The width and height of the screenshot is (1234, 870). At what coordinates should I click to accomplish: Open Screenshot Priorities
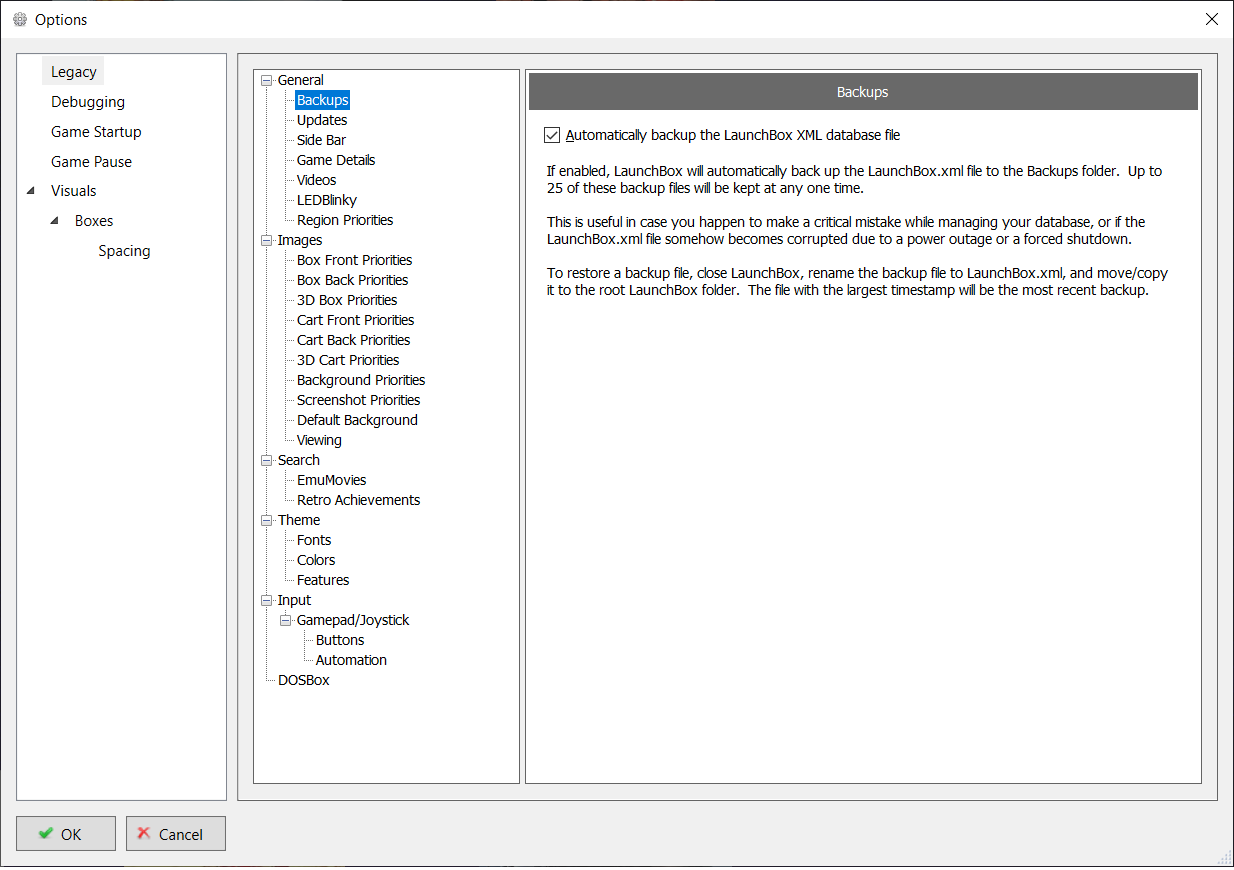pos(358,400)
